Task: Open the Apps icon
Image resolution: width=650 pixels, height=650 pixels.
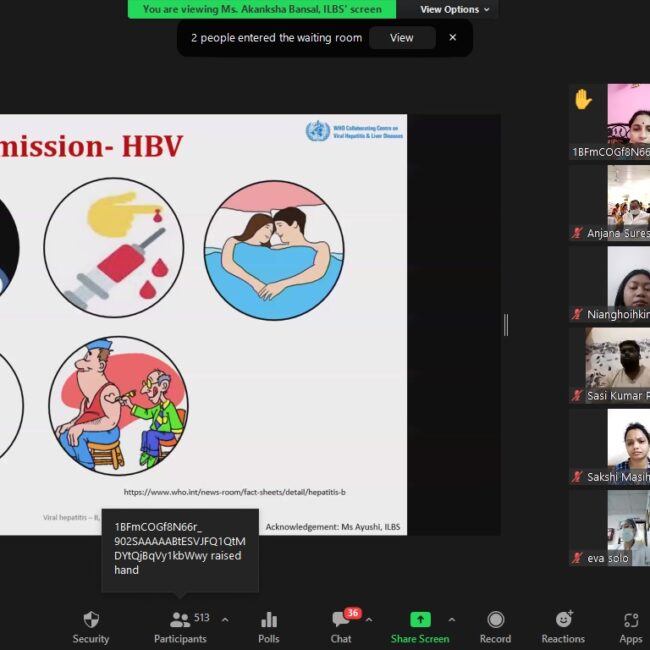Action: [x=630, y=620]
